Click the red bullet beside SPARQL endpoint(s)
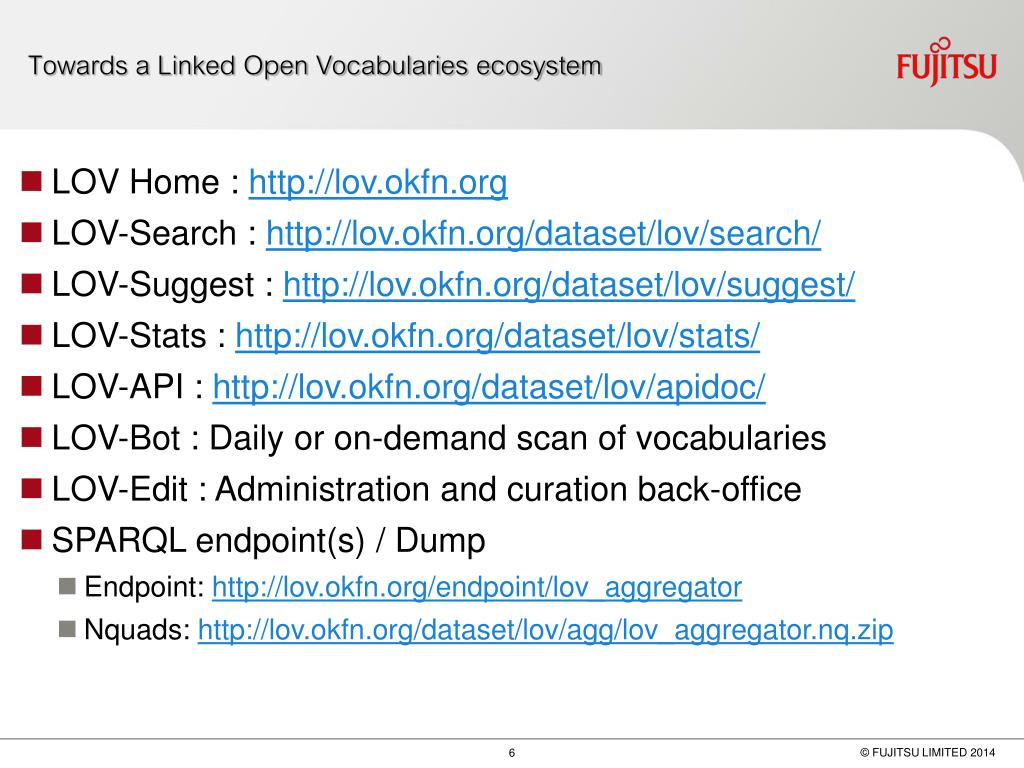Image resolution: width=1024 pixels, height=768 pixels. (x=31, y=540)
